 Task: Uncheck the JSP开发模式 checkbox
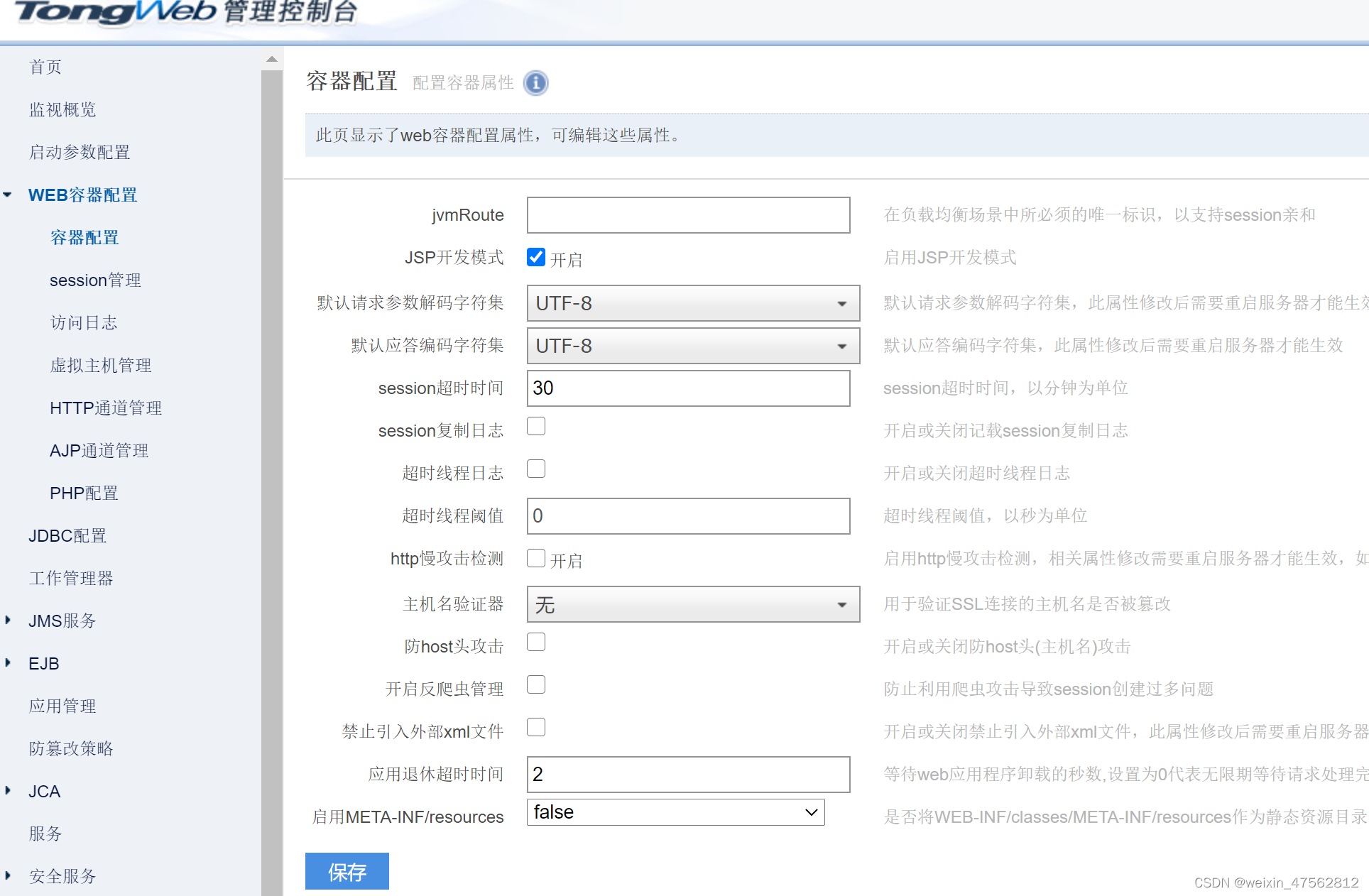coord(536,257)
